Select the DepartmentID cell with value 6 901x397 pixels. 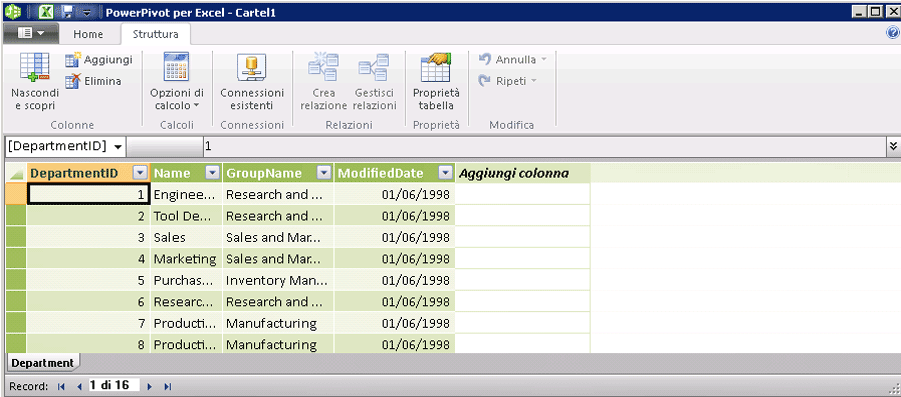89,302
